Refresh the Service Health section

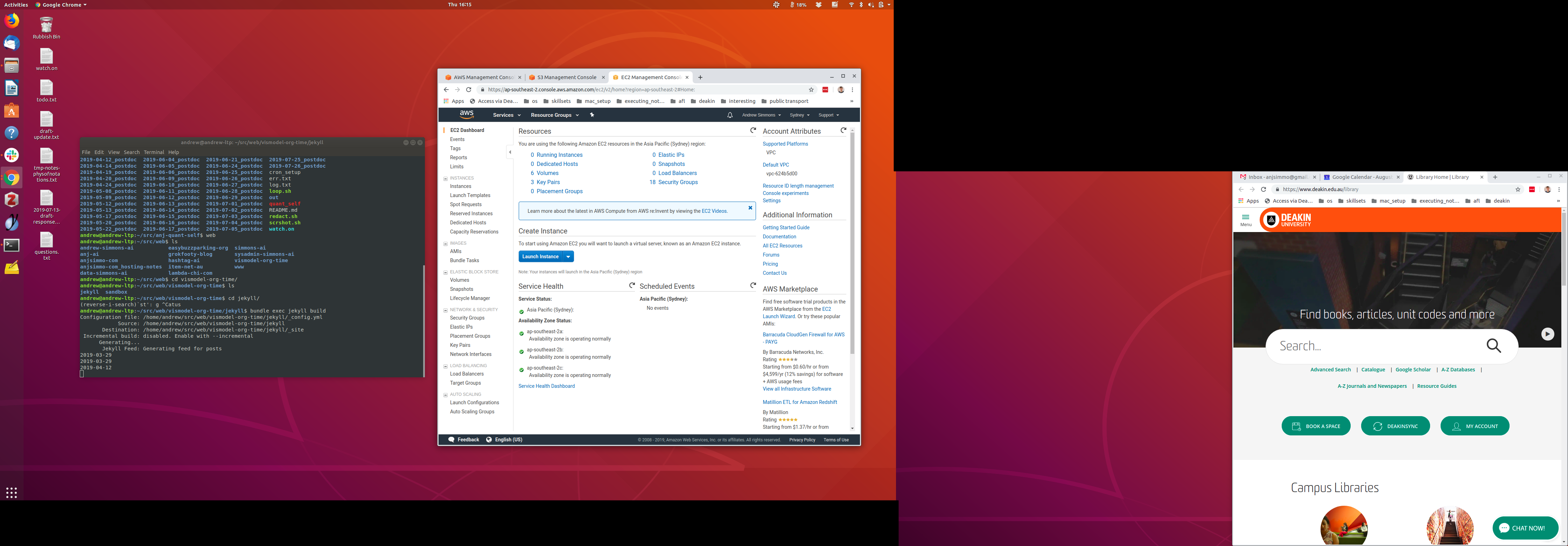tap(632, 285)
